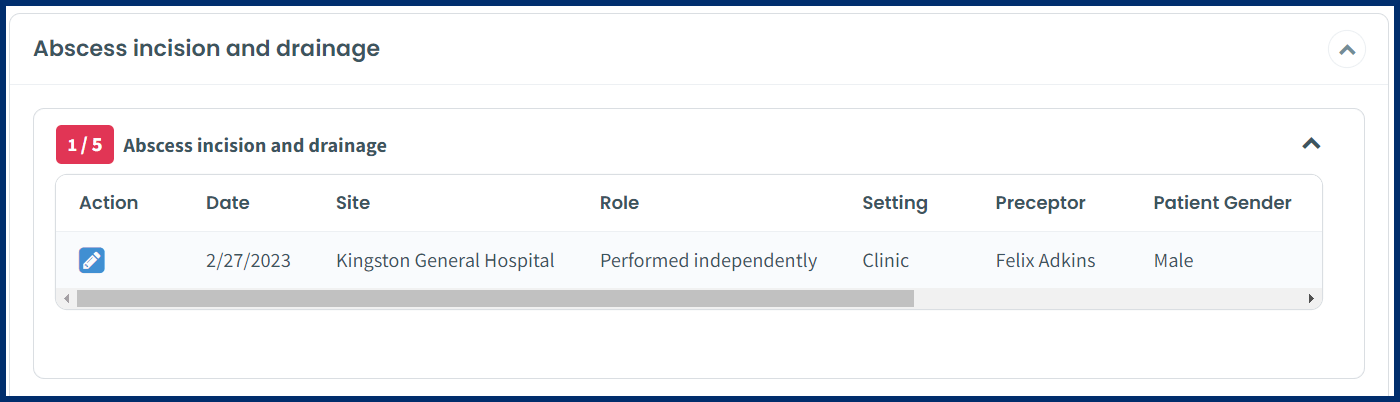Select the 2/27/2023 date cell

[248, 261]
